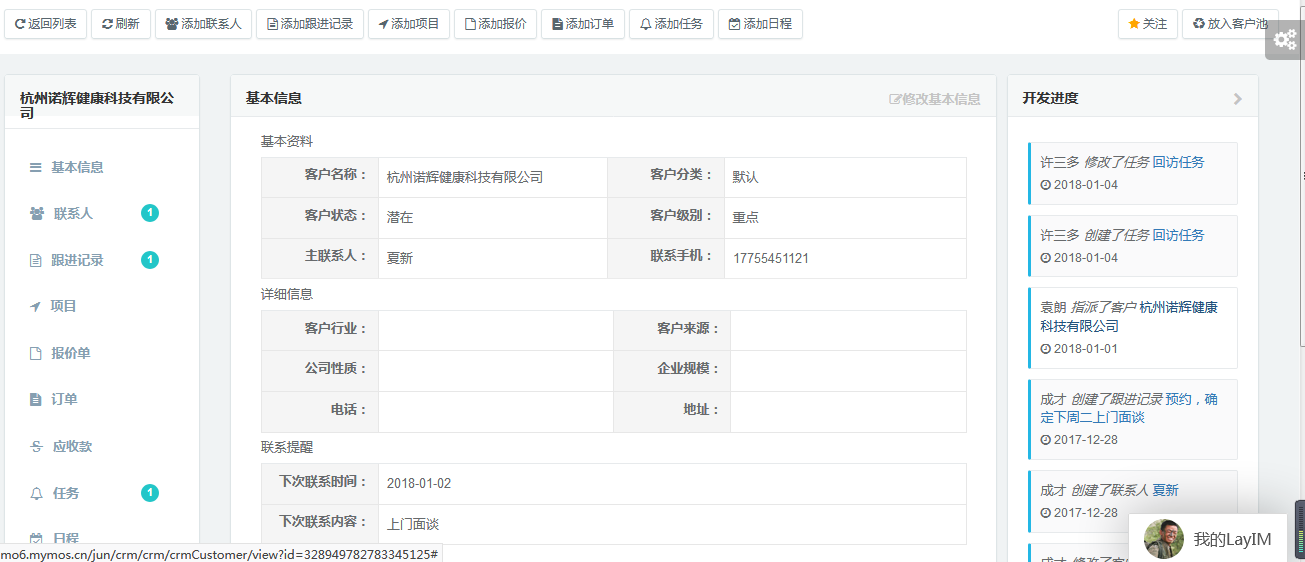Open the 跟进记录 sidebar menu item
This screenshot has width=1305, height=562.
[x=77, y=260]
